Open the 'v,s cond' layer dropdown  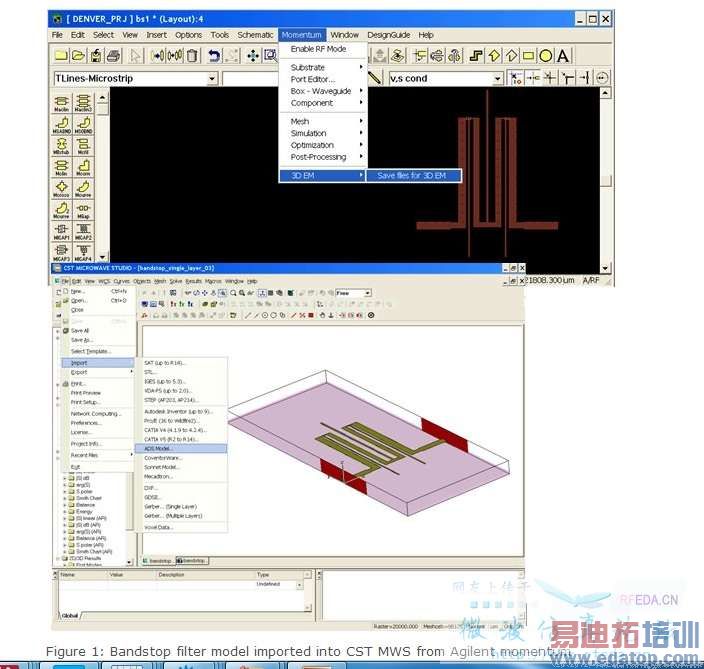(497, 79)
